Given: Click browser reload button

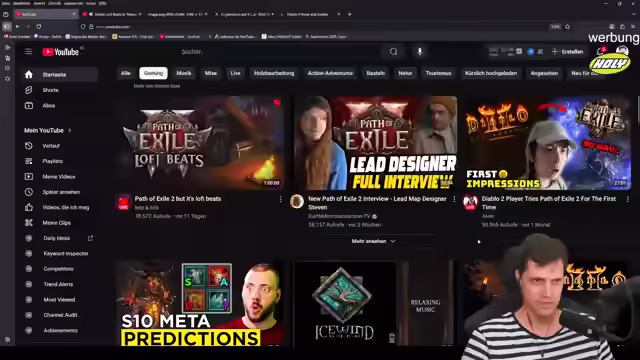Looking at the screenshot, I should click(x=39, y=27).
